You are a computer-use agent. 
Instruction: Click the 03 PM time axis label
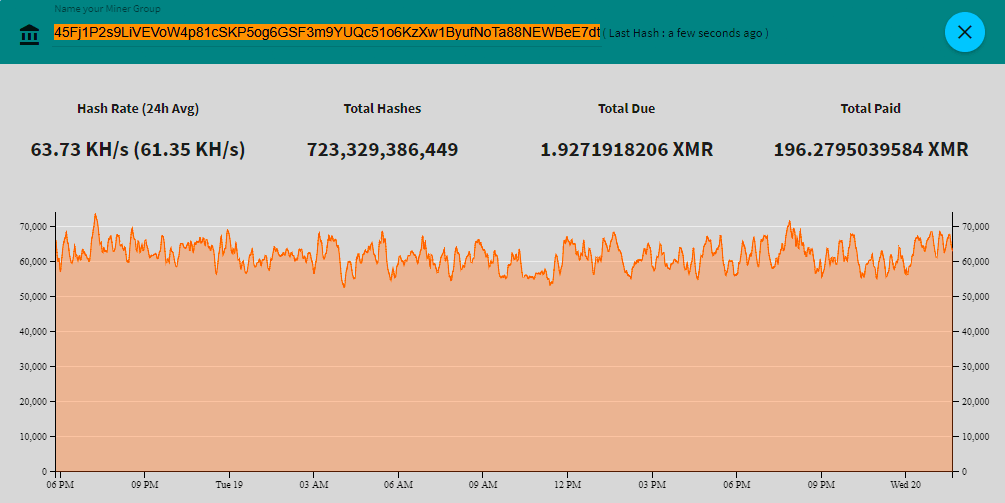[652, 485]
